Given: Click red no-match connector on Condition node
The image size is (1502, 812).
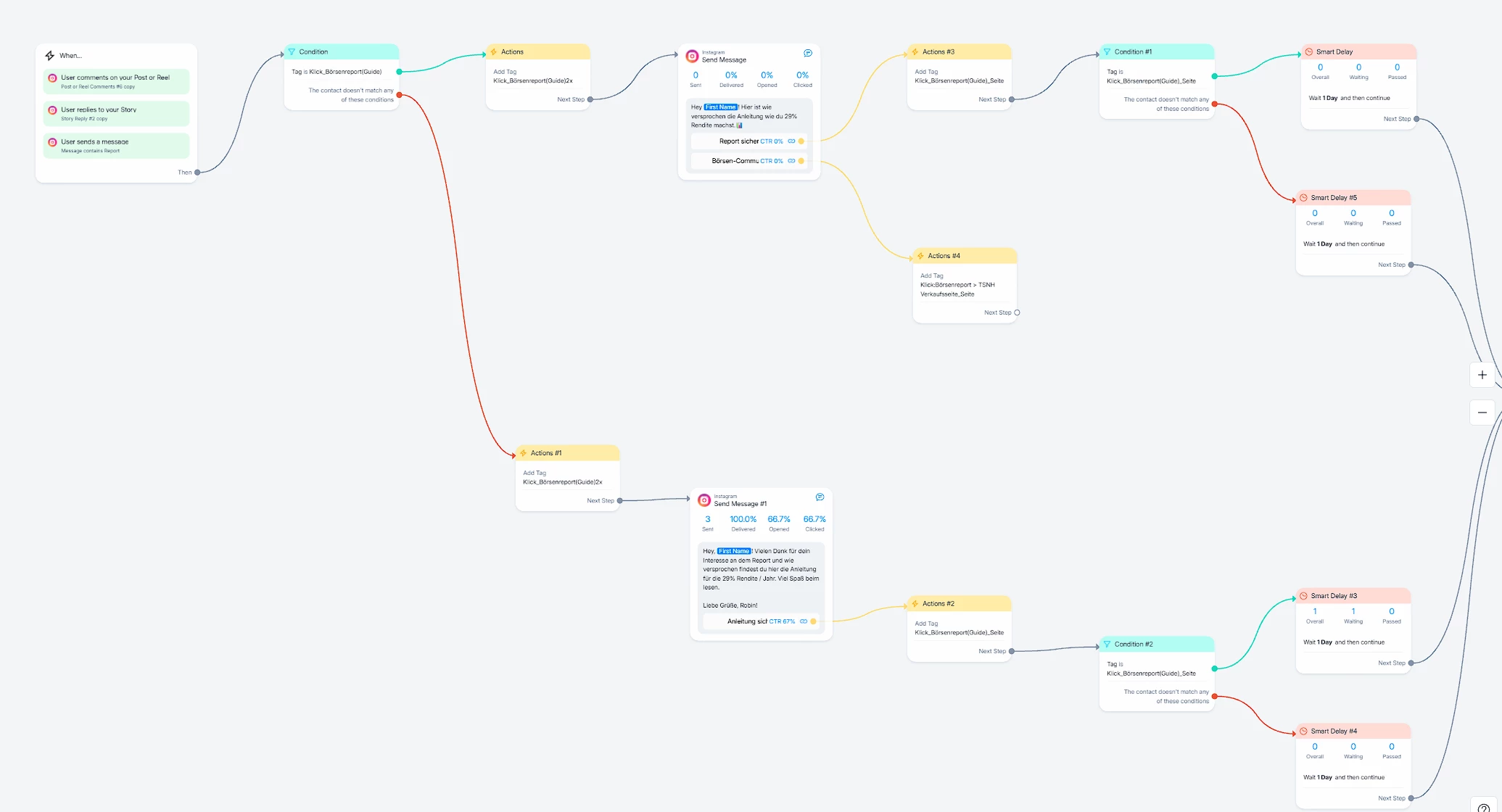Looking at the screenshot, I should [x=400, y=95].
